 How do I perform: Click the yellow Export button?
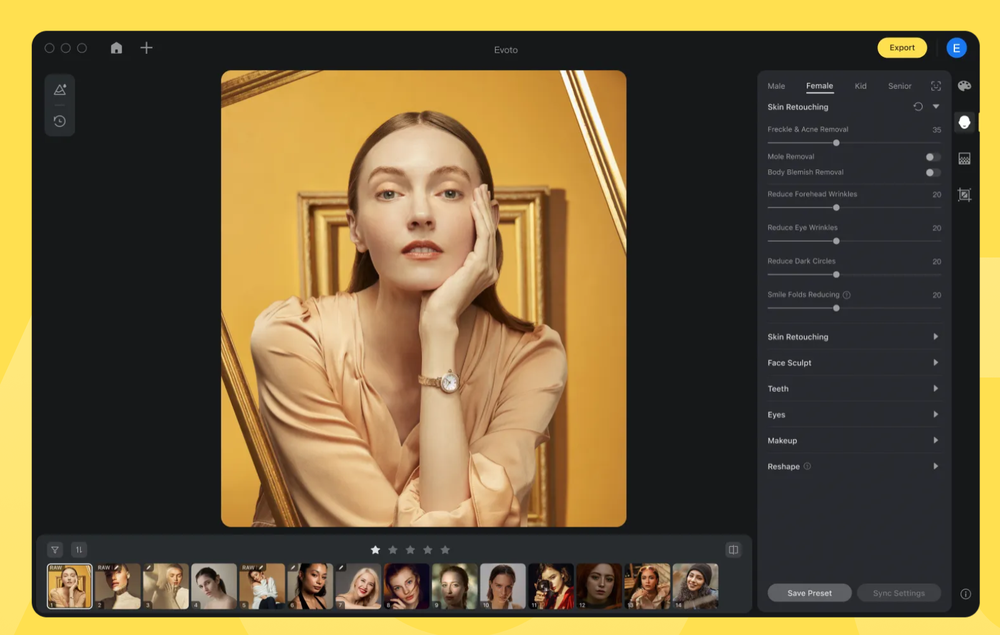coord(902,48)
